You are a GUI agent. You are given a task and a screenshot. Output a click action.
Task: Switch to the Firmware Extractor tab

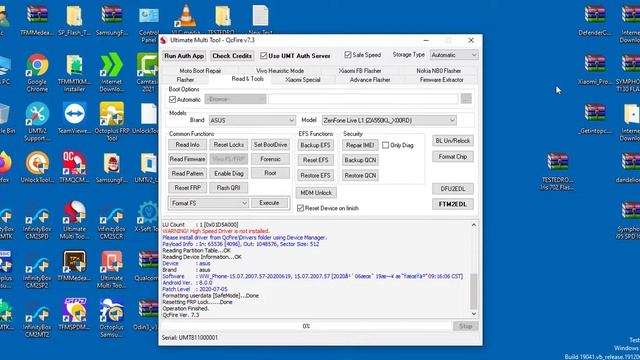pyautogui.click(x=442, y=80)
